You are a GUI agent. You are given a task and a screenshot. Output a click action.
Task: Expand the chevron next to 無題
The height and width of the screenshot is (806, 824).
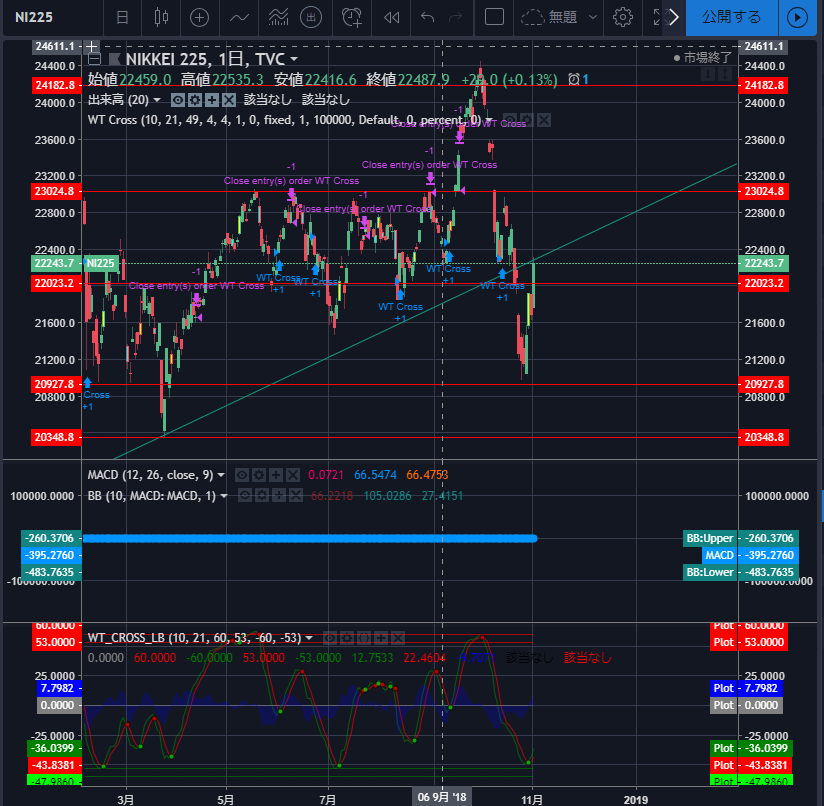[x=593, y=17]
